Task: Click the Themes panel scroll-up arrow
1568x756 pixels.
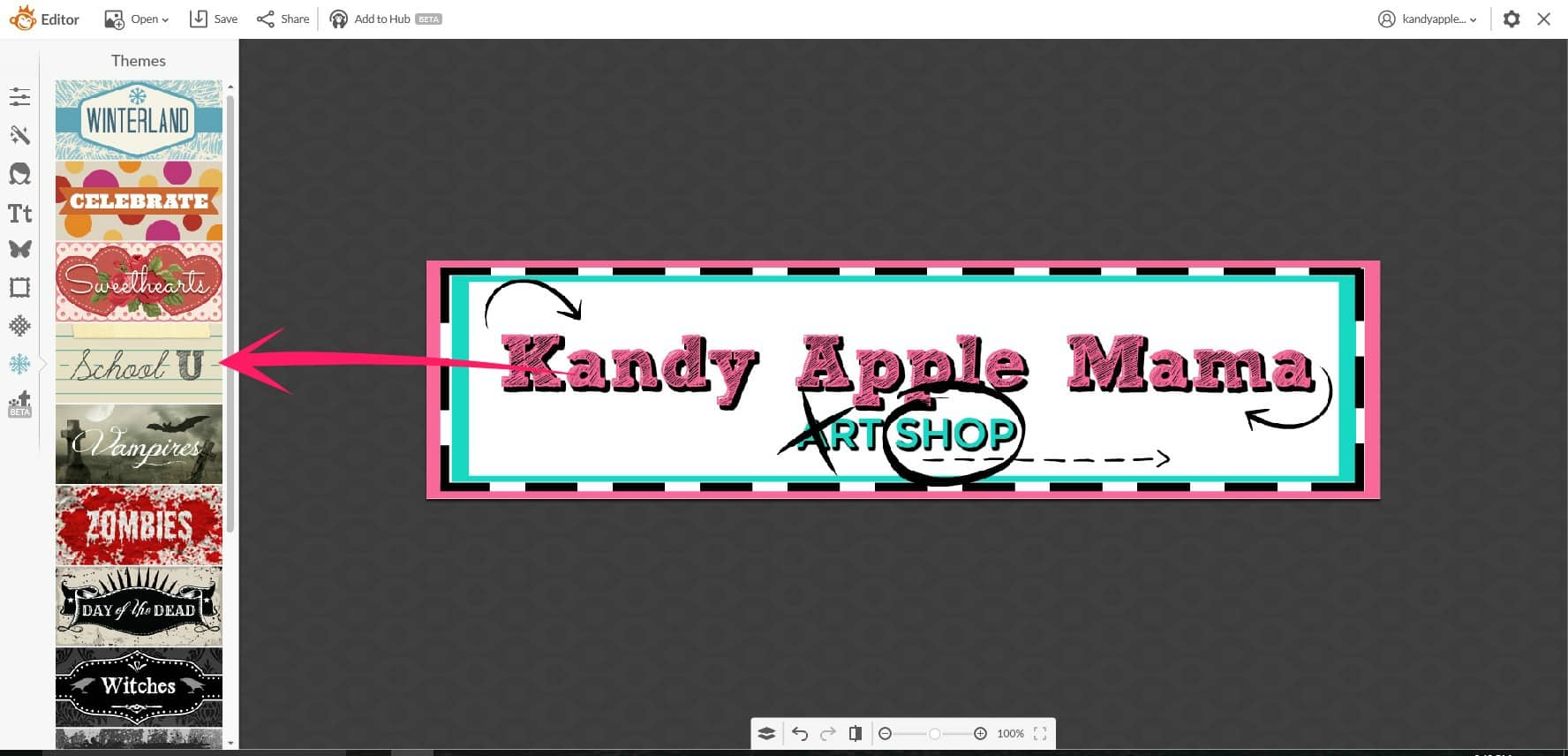Action: click(x=230, y=87)
